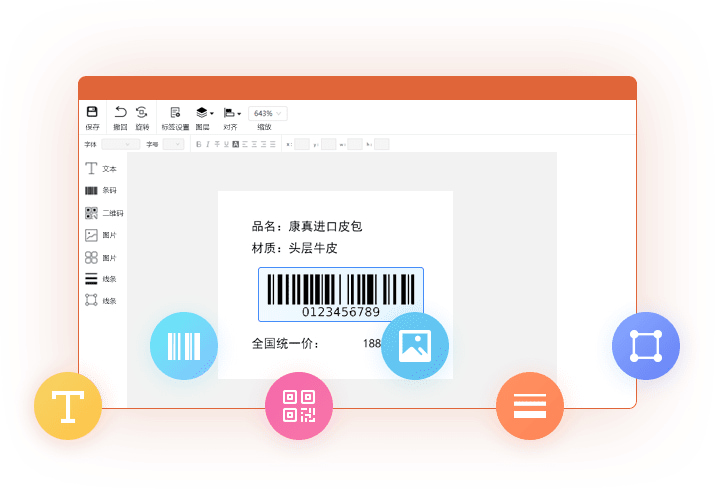The width and height of the screenshot is (715, 489).
Task: Click the price value 188
Action: point(372,343)
